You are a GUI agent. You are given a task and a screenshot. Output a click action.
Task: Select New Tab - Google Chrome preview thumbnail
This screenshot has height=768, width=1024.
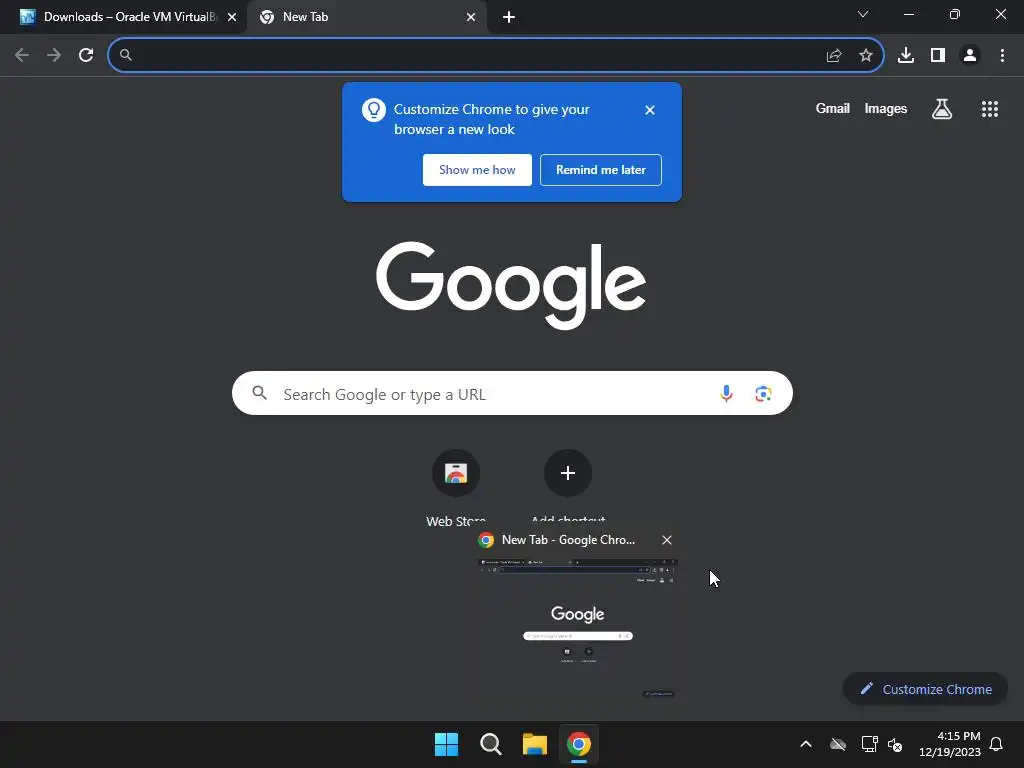[x=578, y=628]
